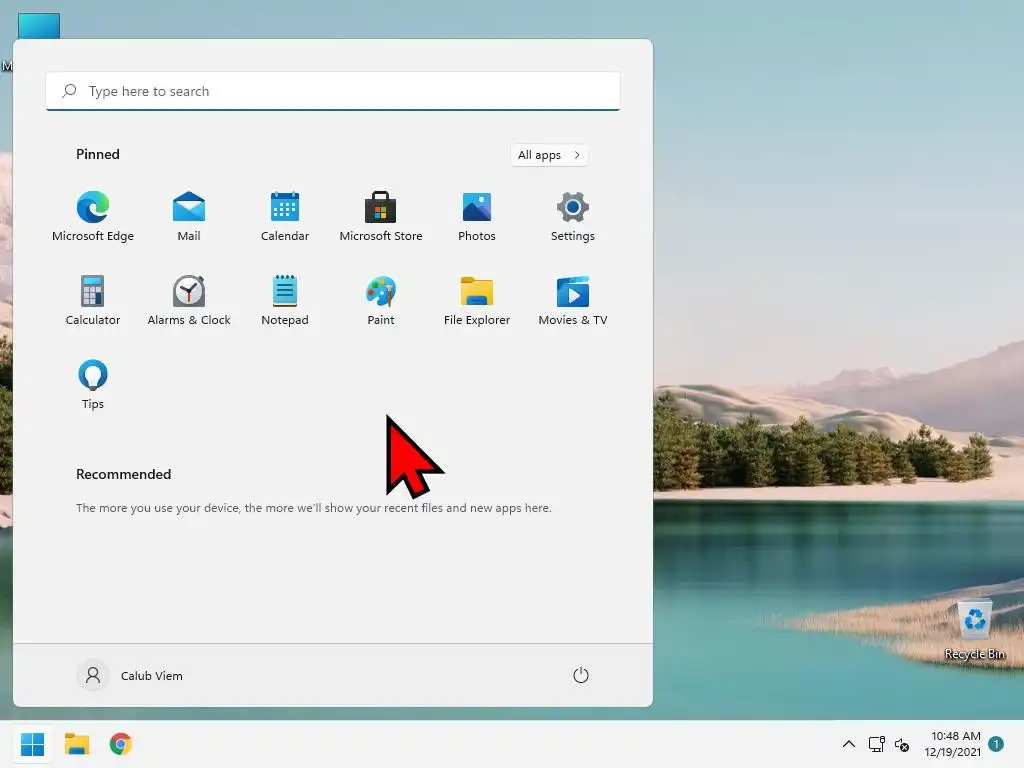Click the Windows Start button on taskbar
1024x768 pixels.
tap(33, 744)
